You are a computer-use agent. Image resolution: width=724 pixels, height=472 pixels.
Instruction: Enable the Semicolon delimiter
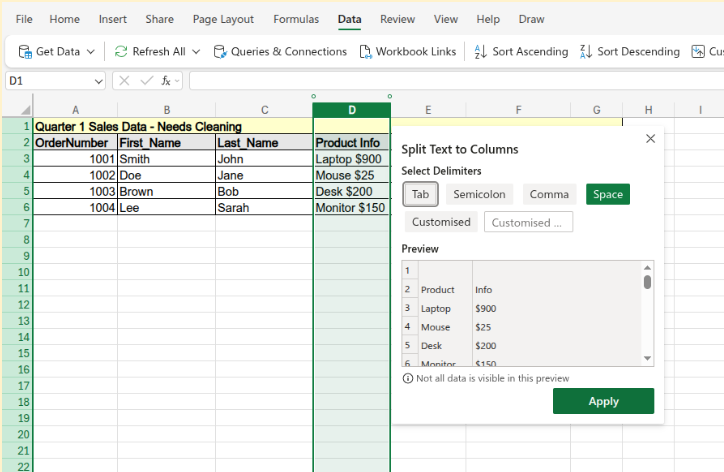479,194
